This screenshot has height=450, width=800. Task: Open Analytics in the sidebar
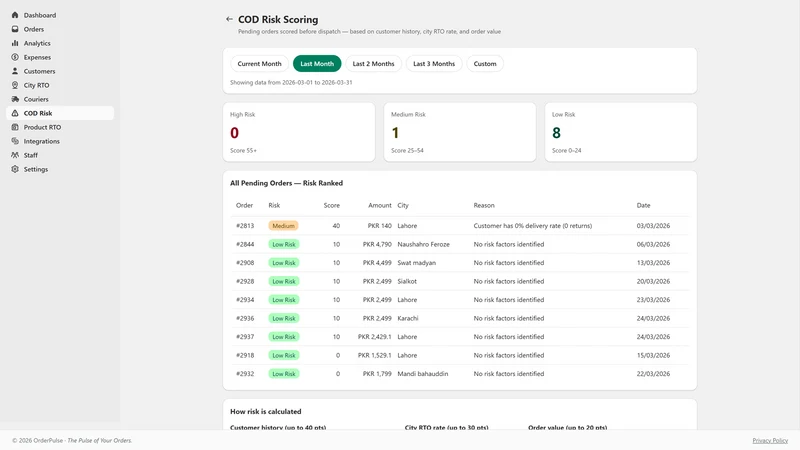coord(60,43)
